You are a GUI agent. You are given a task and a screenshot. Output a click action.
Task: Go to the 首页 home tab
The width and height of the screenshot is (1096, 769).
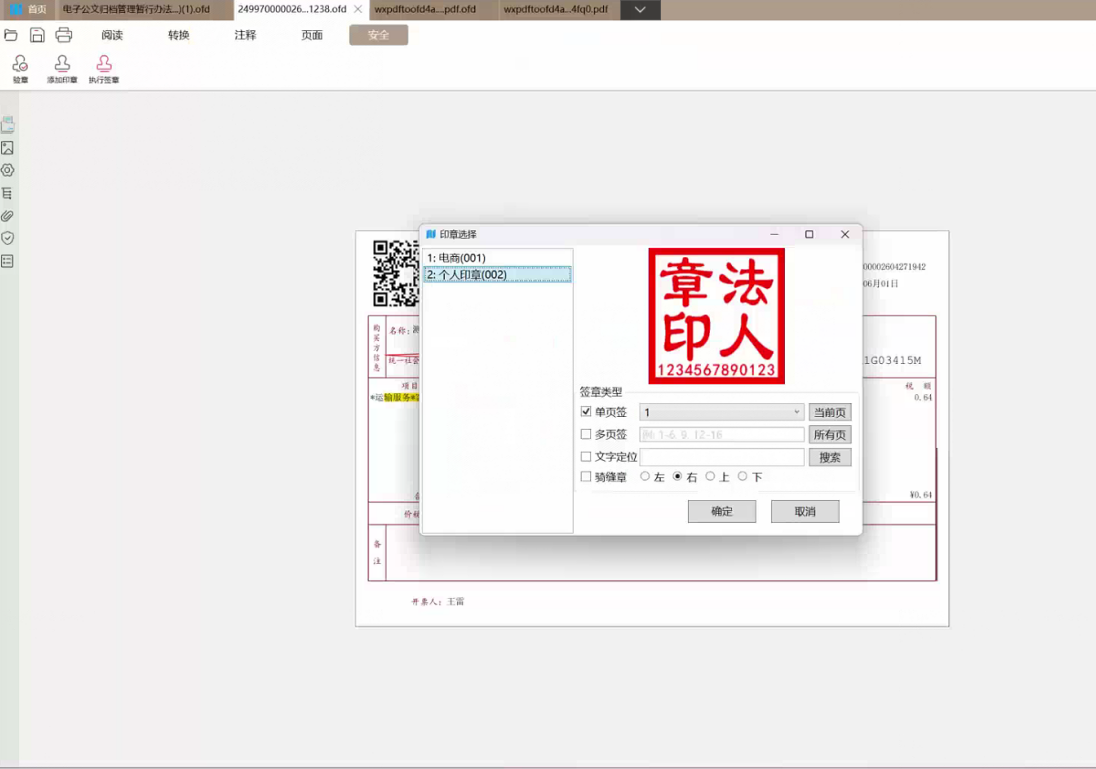[29, 9]
